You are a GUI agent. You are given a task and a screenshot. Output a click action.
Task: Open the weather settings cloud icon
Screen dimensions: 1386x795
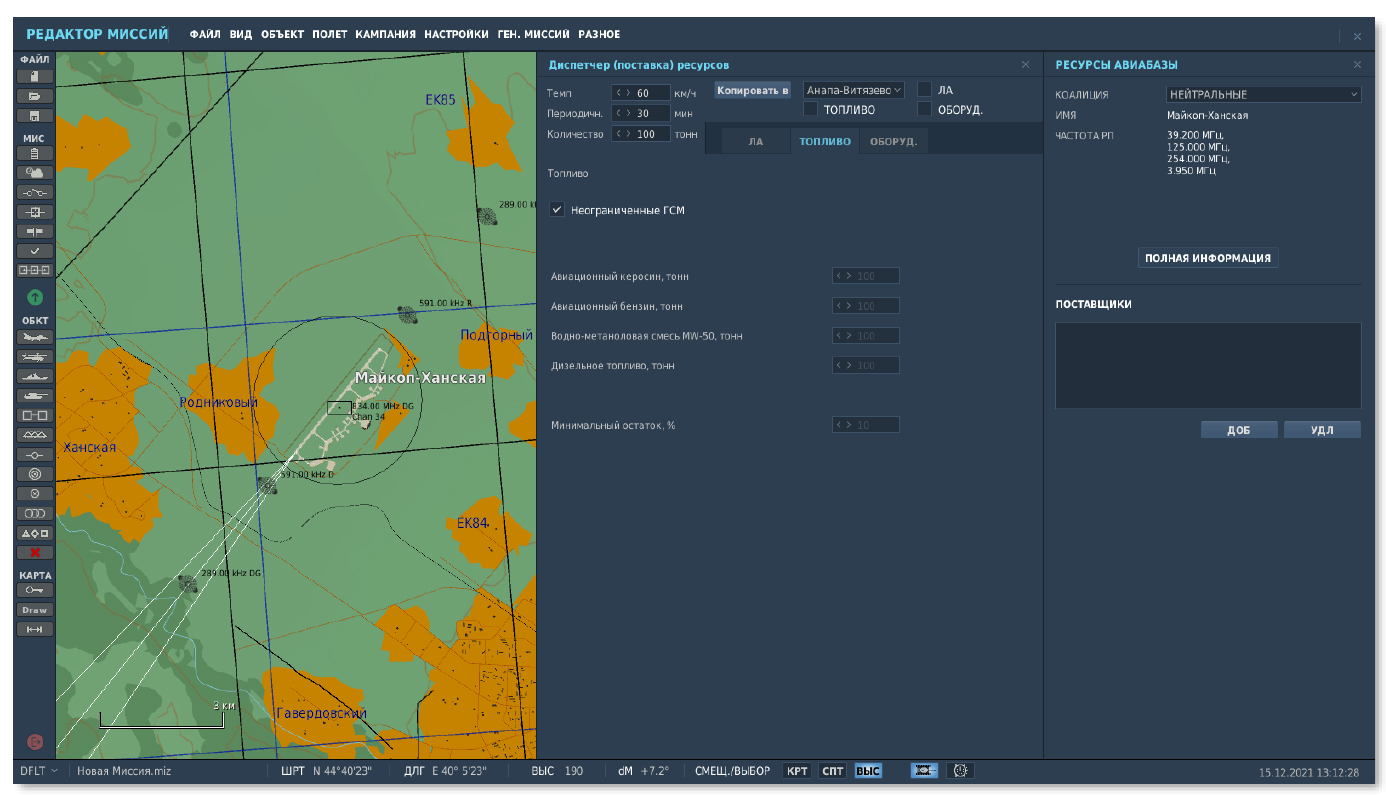tap(34, 173)
